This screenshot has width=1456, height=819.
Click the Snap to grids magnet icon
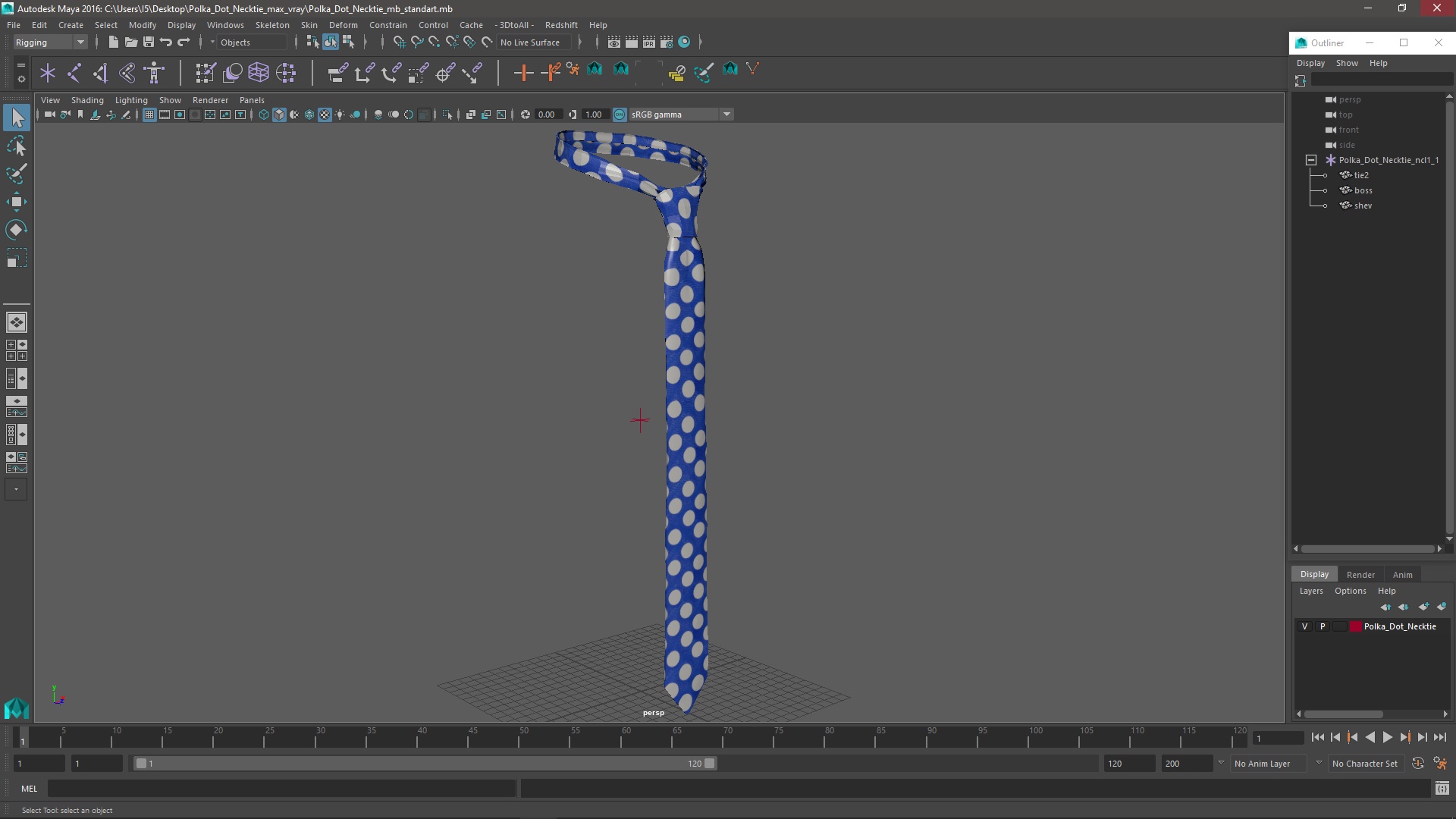(x=399, y=42)
